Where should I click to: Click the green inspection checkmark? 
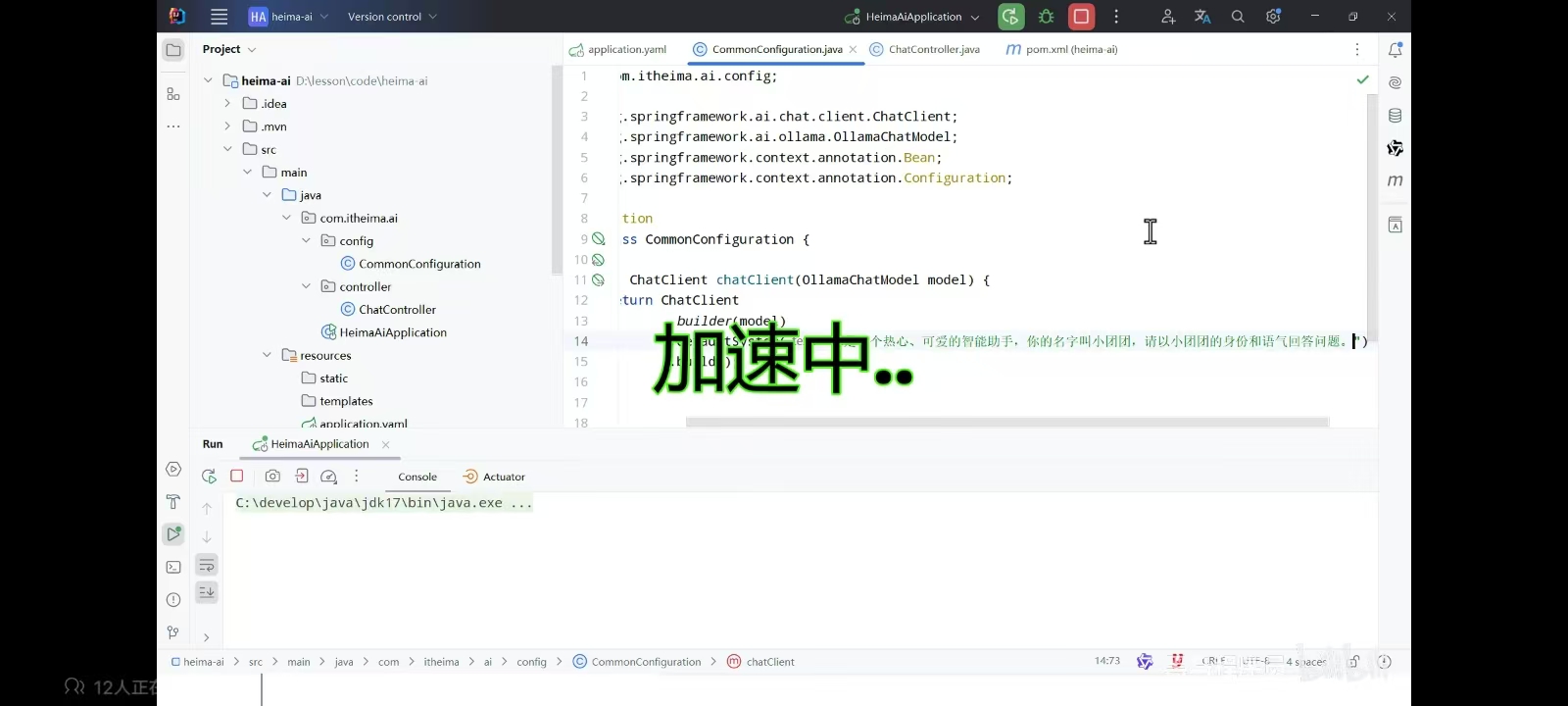(x=1362, y=78)
